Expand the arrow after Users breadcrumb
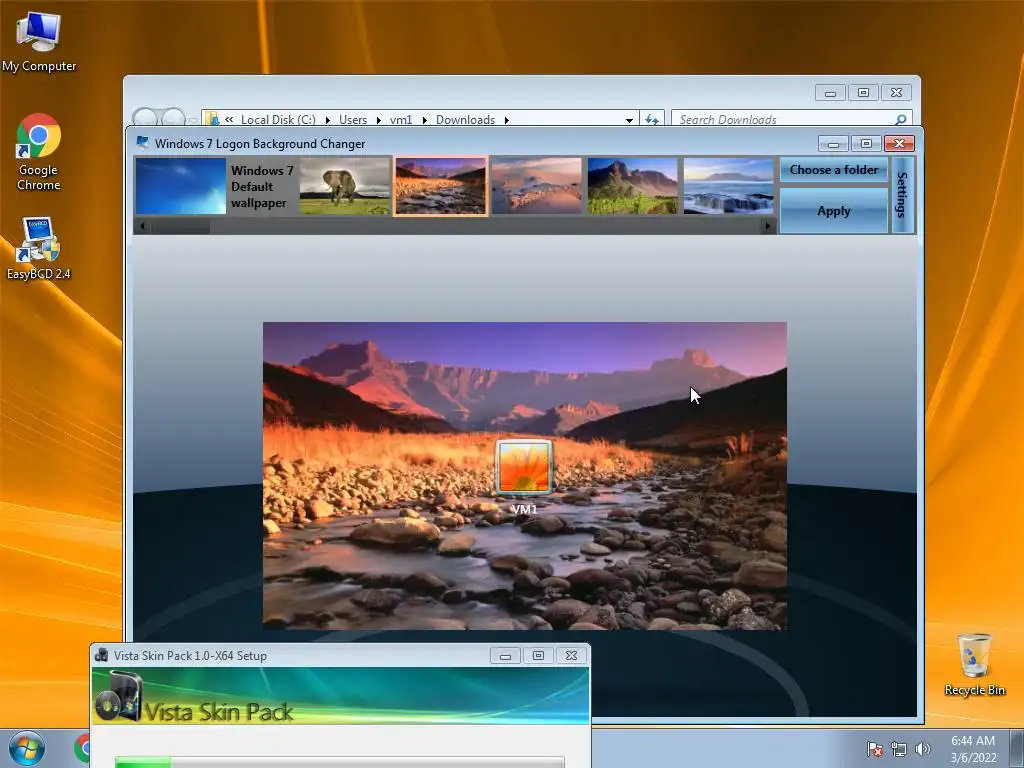The height and width of the screenshot is (768, 1024). (x=379, y=120)
